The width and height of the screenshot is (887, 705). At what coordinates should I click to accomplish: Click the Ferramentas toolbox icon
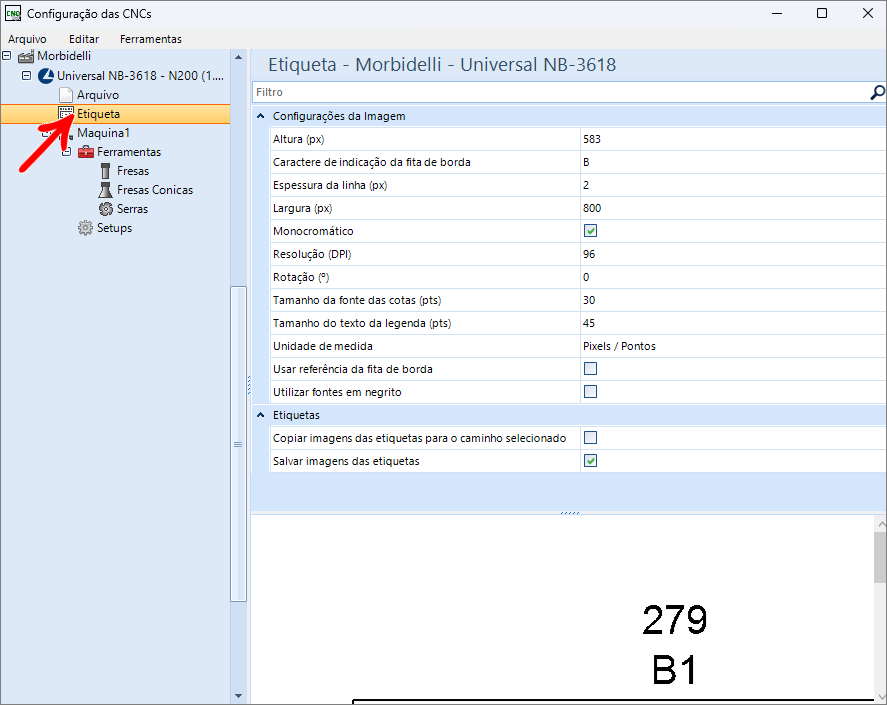[86, 152]
